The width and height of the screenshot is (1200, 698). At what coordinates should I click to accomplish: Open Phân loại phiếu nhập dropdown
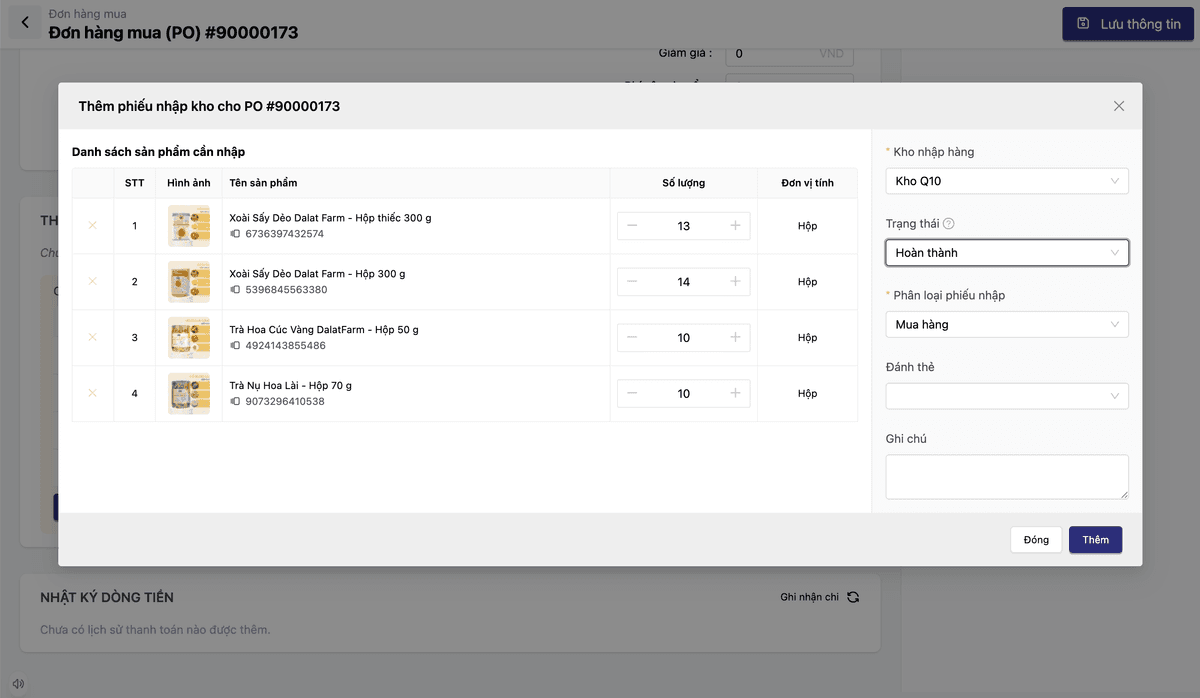tap(1006, 324)
